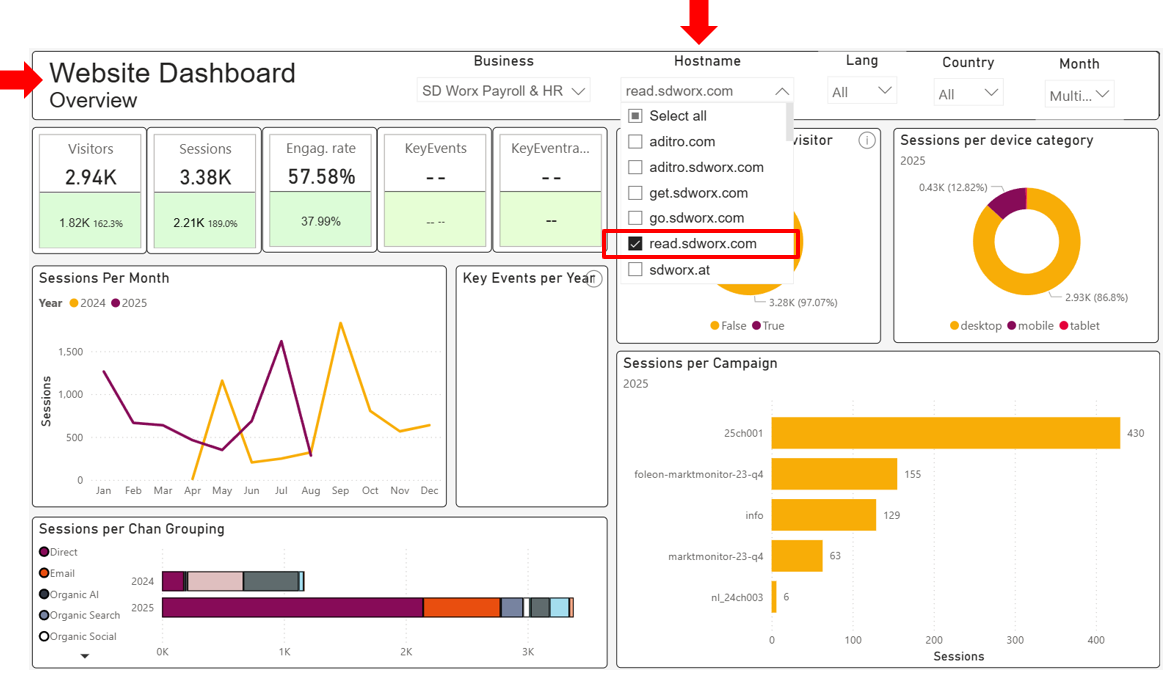Select the foleon-marktmonitor-23-q4 campaign bar
The width and height of the screenshot is (1165, 680).
click(834, 474)
